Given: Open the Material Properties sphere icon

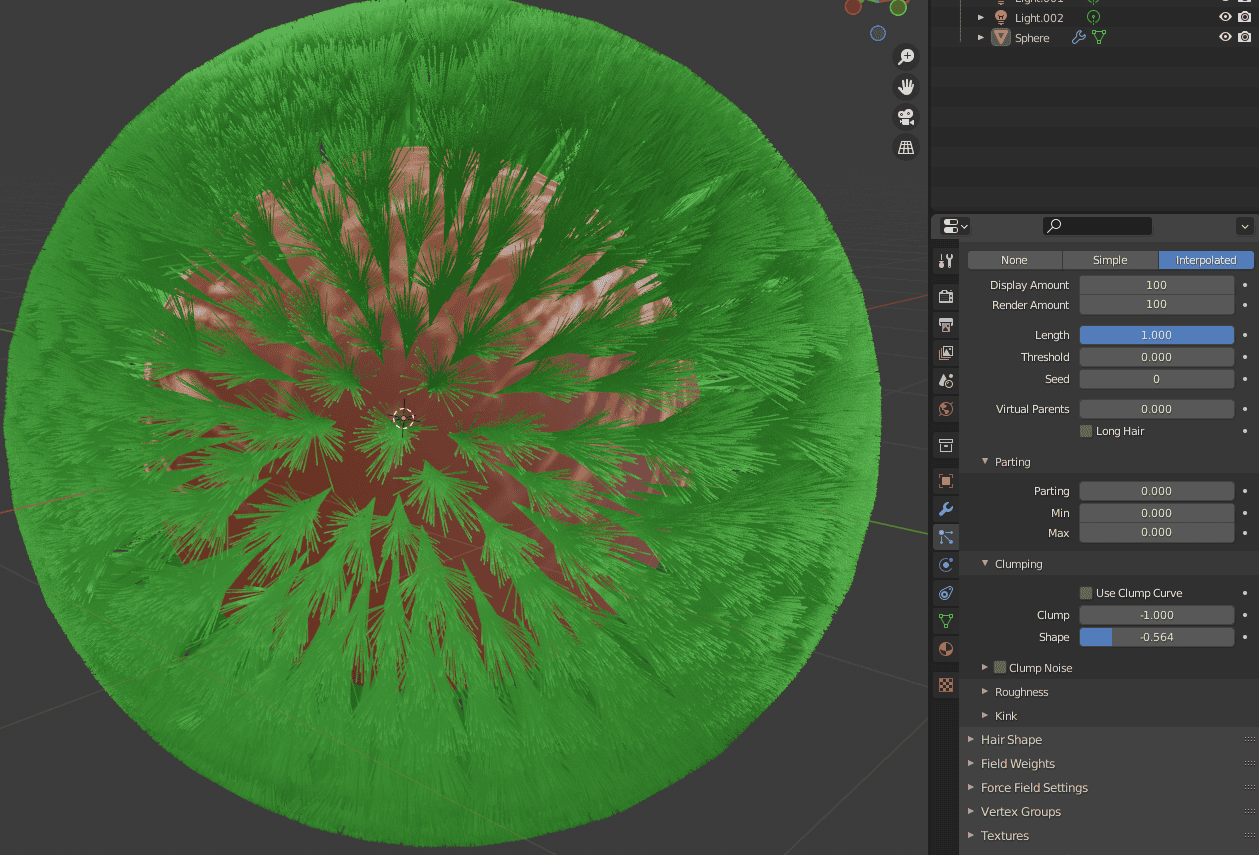Looking at the screenshot, I should click(945, 648).
